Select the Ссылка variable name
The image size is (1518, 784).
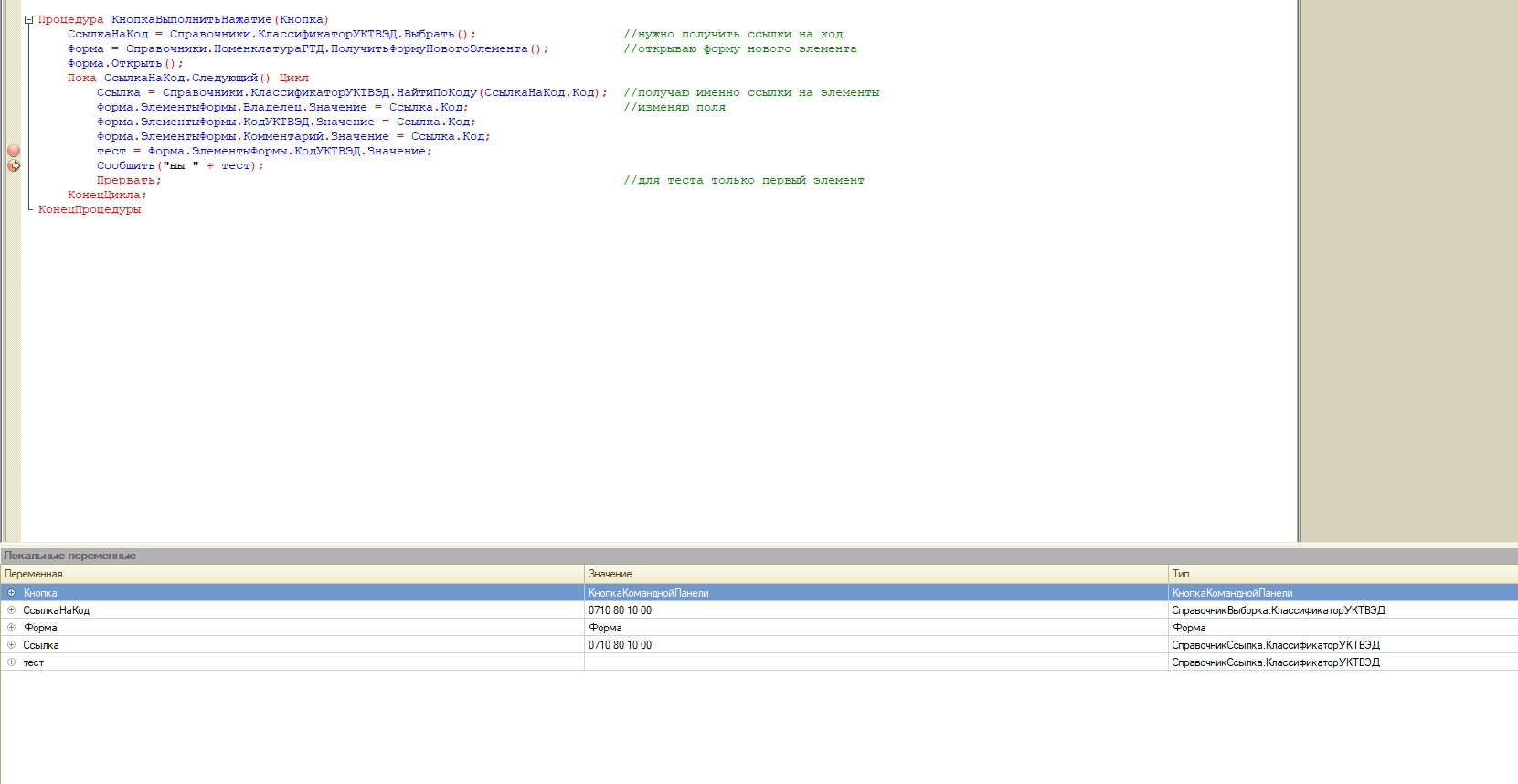pyautogui.click(x=41, y=645)
